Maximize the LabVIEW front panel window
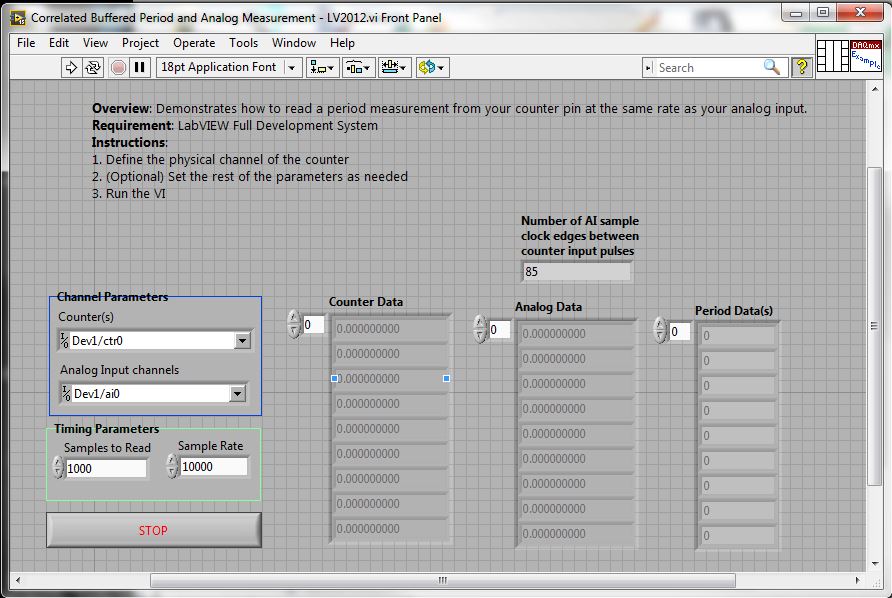 click(823, 13)
